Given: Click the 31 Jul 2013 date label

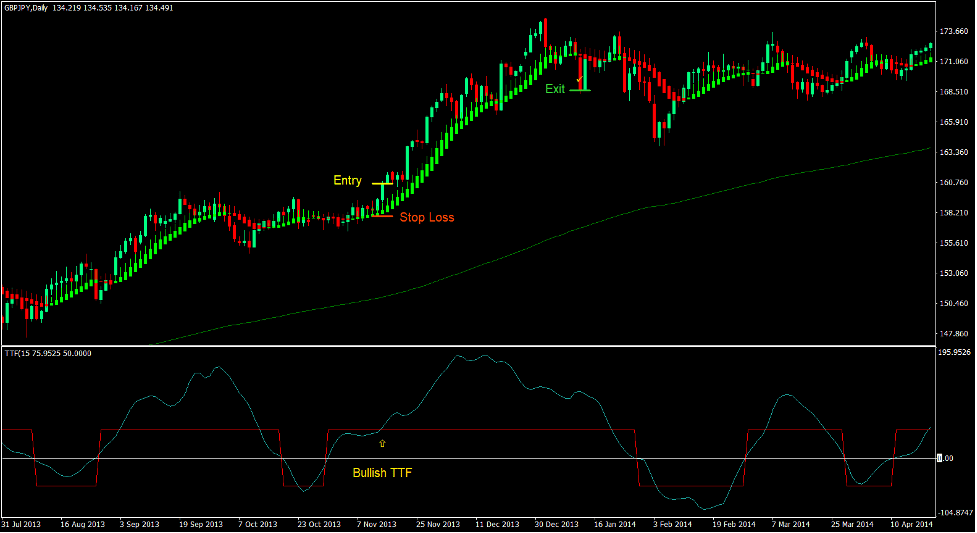Looking at the screenshot, I should tap(21, 524).
